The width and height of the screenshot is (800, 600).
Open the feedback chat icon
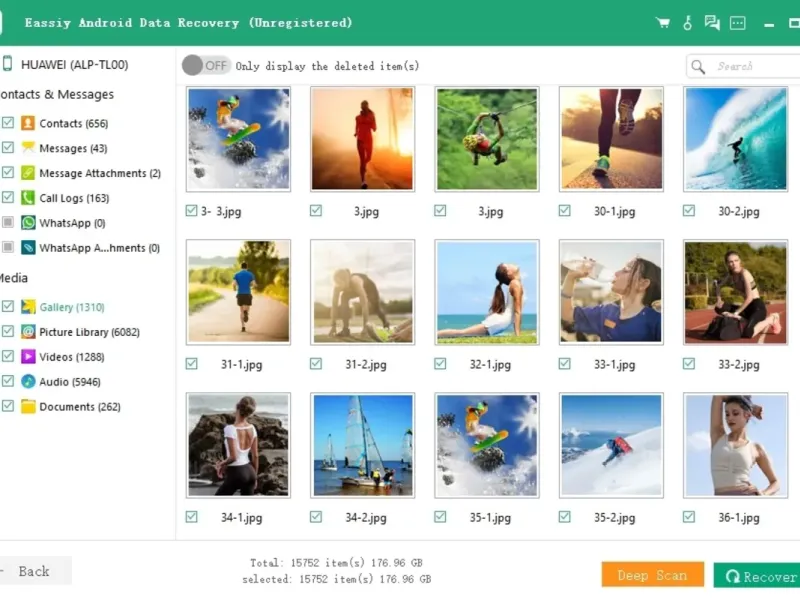[712, 23]
